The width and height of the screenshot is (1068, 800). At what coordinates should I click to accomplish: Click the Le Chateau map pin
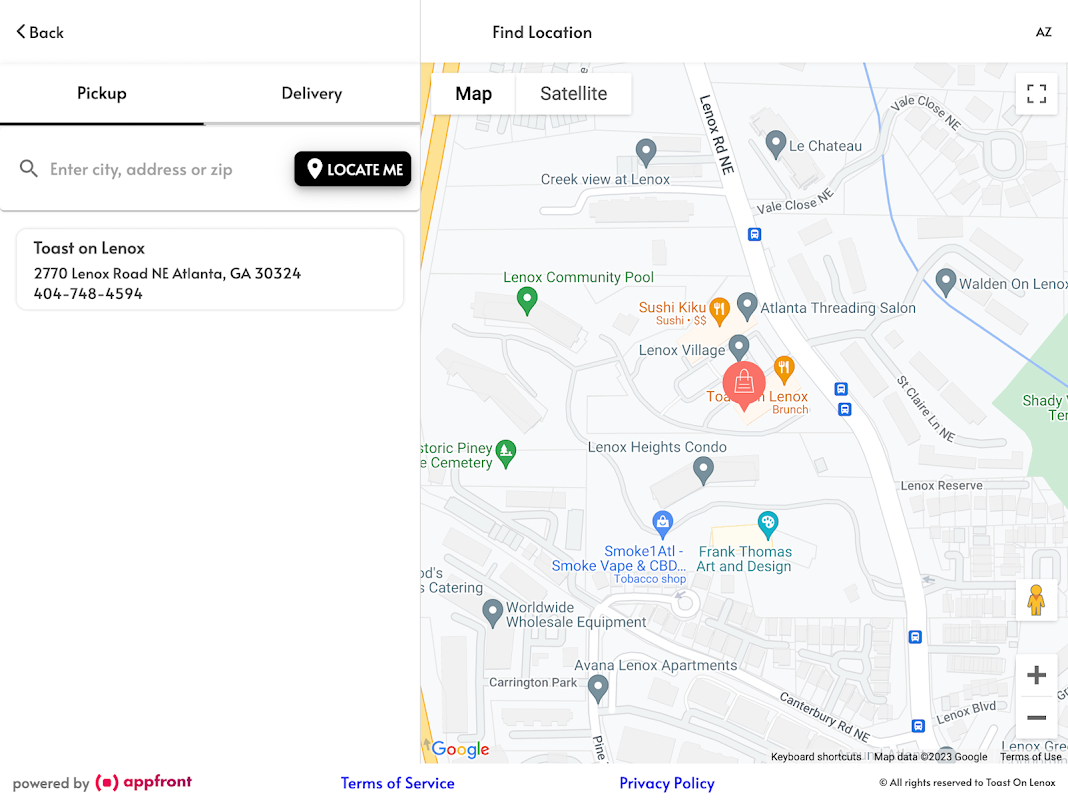click(x=775, y=145)
